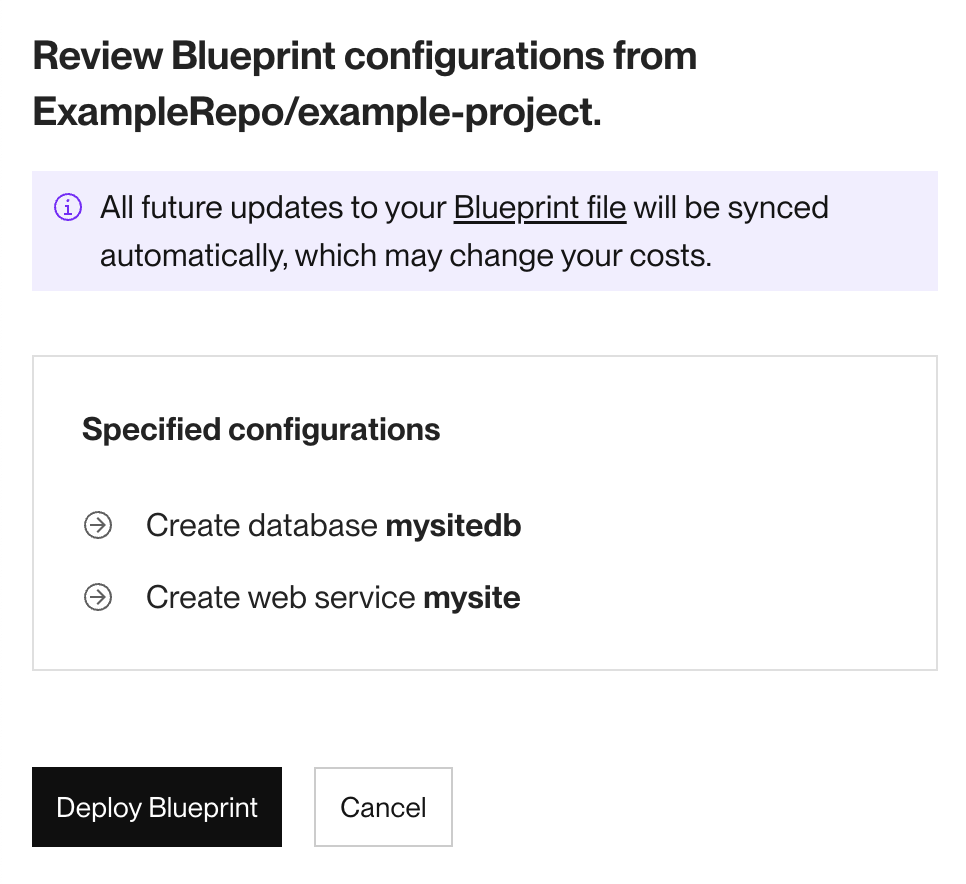966x884 pixels.
Task: Click the arrow icon beside Create database
Action: point(98,525)
